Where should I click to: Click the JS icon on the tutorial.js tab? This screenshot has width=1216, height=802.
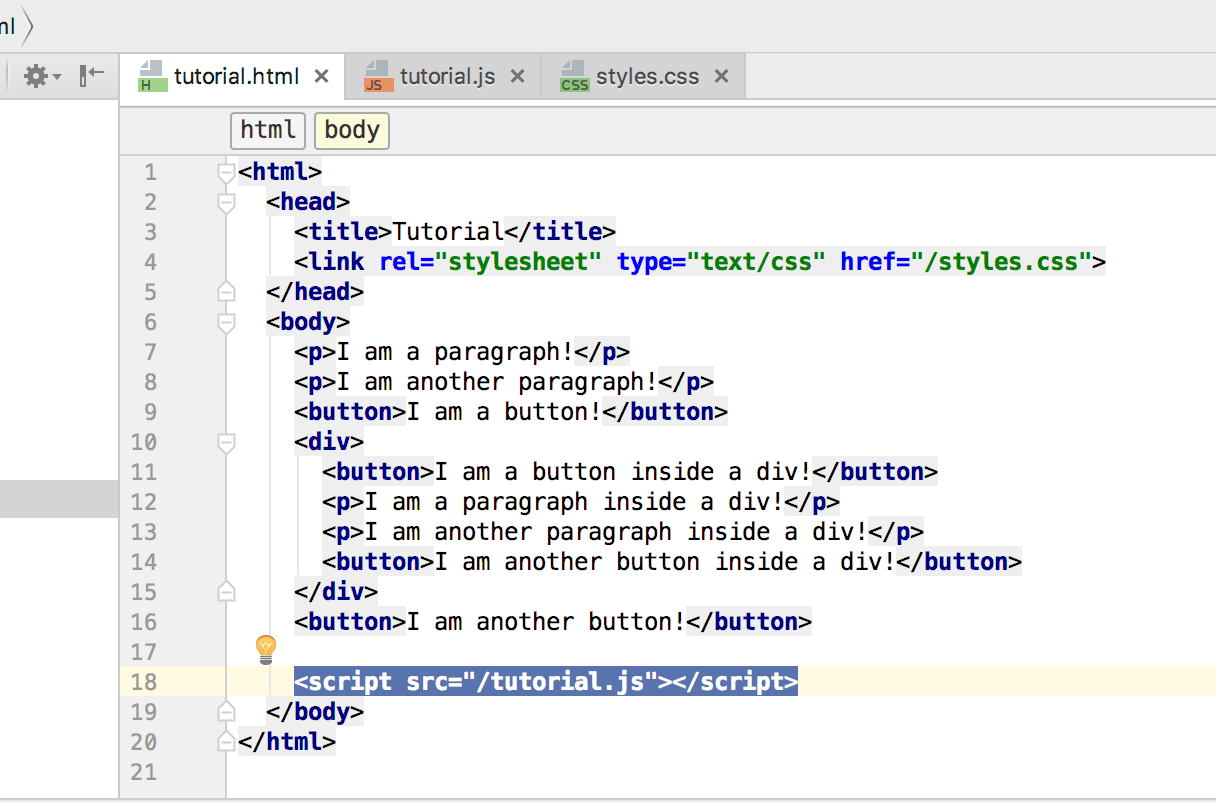click(x=376, y=74)
